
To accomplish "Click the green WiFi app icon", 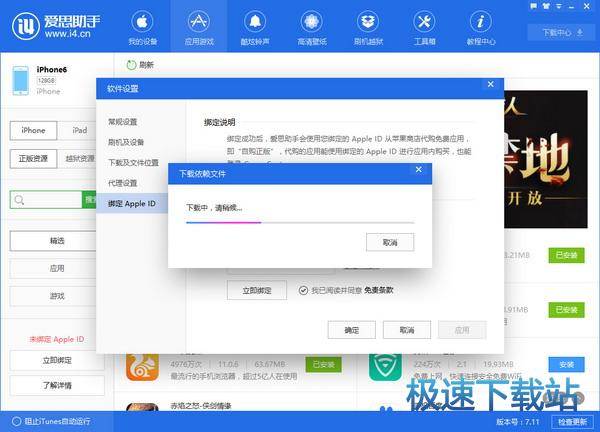I will coord(385,367).
